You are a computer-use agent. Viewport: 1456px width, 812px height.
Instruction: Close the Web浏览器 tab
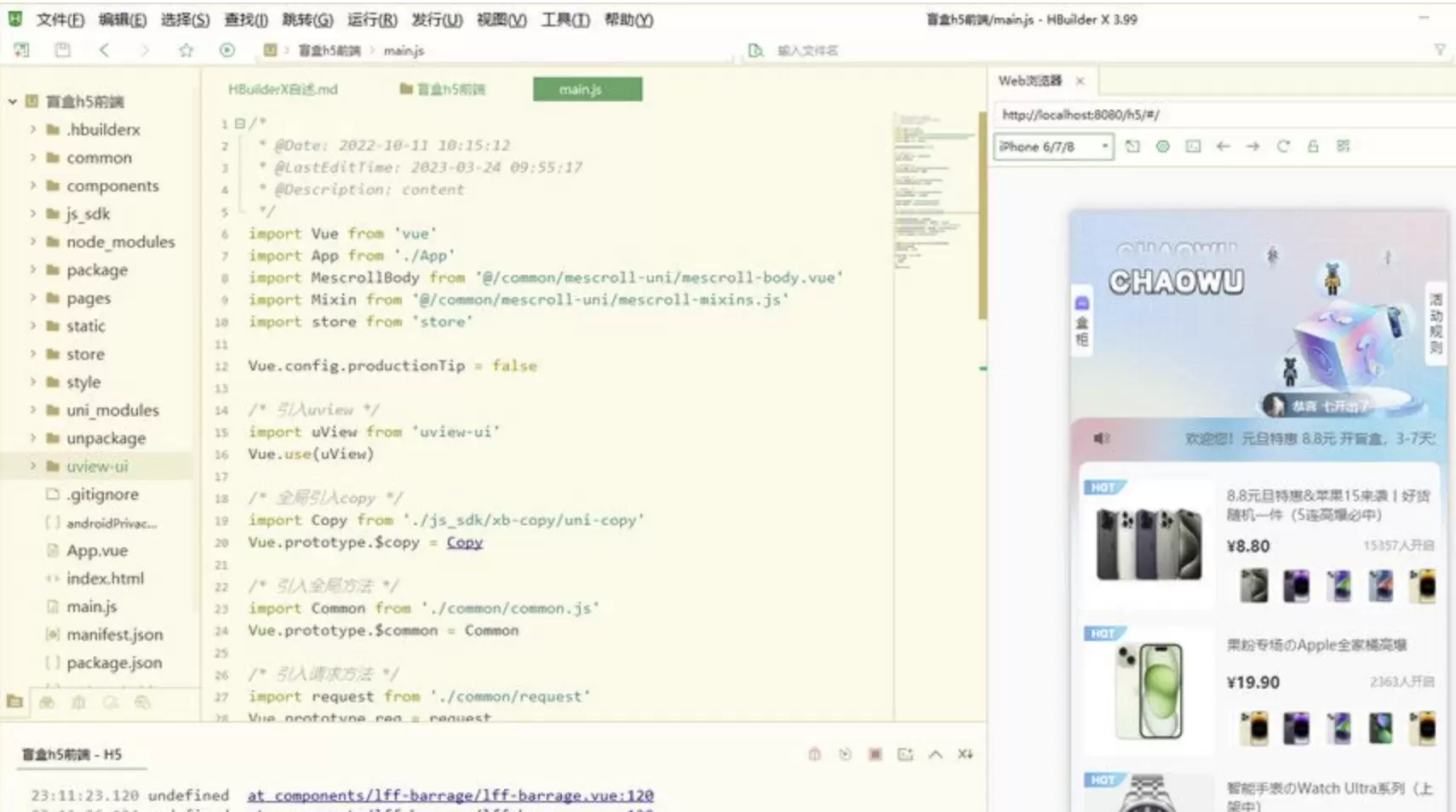[x=1080, y=81]
